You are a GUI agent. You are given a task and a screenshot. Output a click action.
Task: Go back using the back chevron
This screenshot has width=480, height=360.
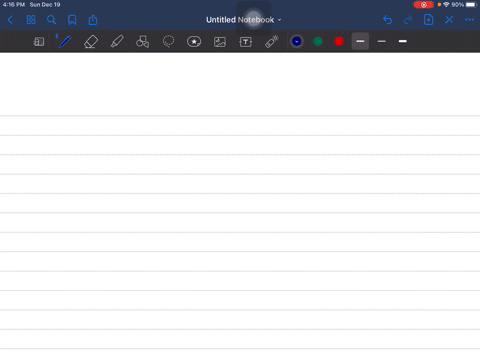(10, 20)
